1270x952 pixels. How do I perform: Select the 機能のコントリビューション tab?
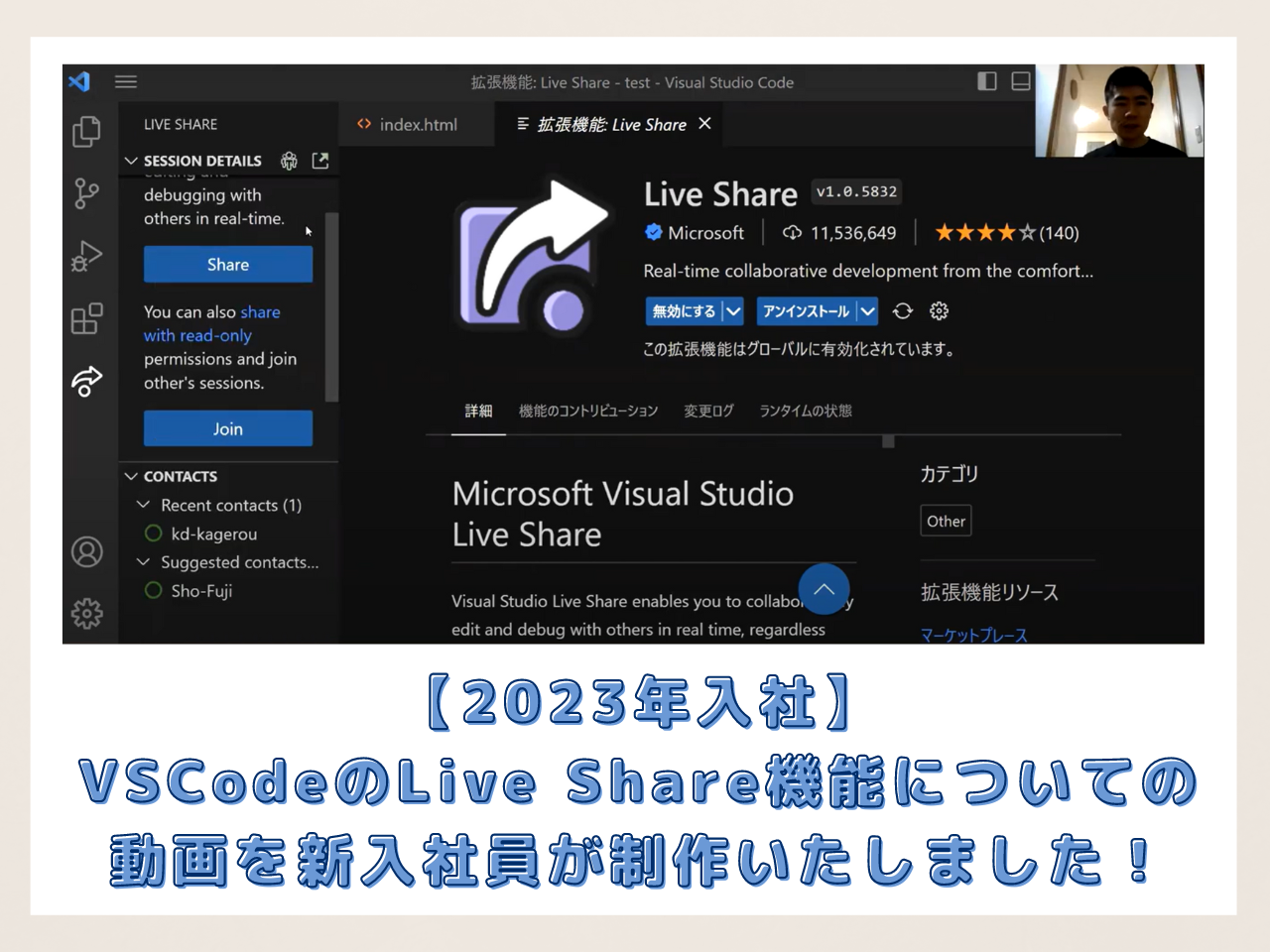click(588, 411)
